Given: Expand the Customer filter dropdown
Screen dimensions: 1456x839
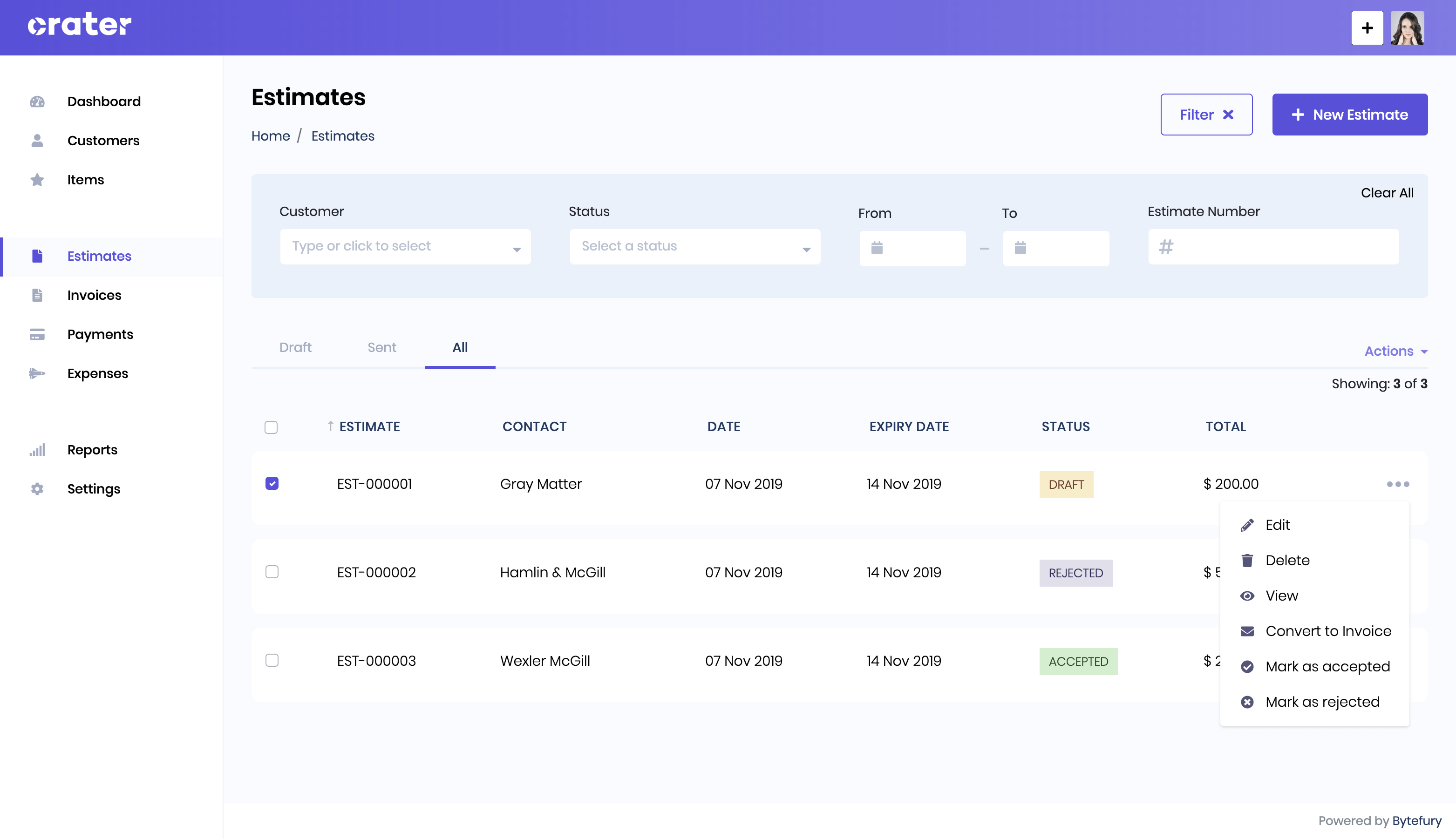Looking at the screenshot, I should pos(405,246).
